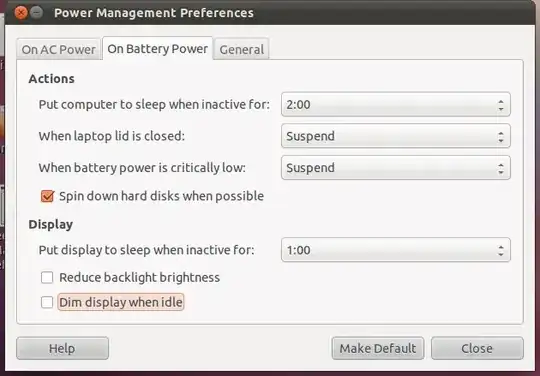Screen dimensions: 540x376
Task: Open the display sleep inactive time dropdown
Action: pos(396,250)
